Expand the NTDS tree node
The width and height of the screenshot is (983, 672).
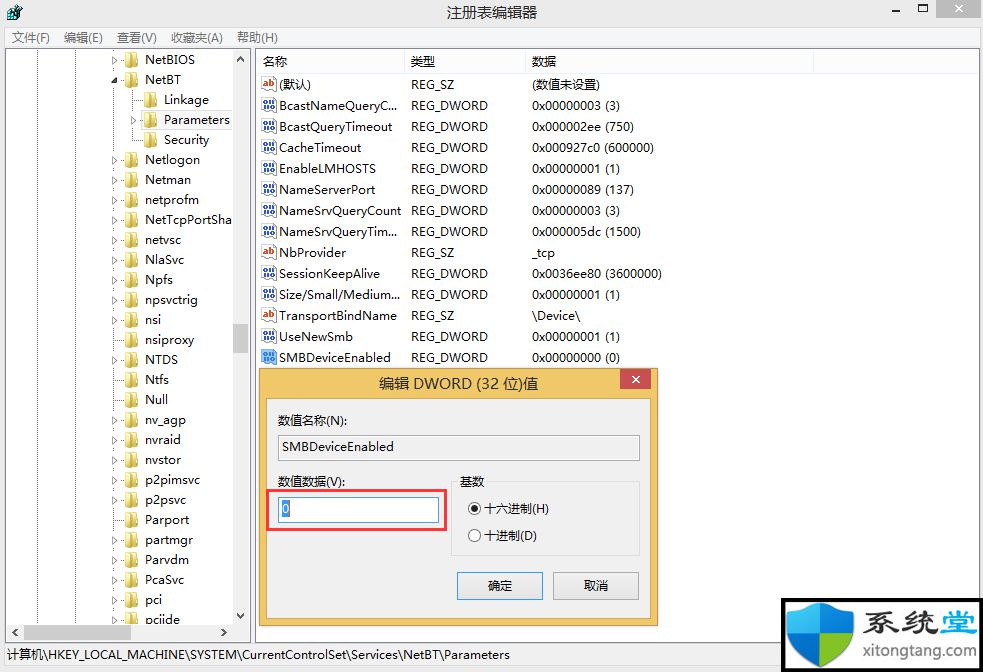(x=114, y=360)
